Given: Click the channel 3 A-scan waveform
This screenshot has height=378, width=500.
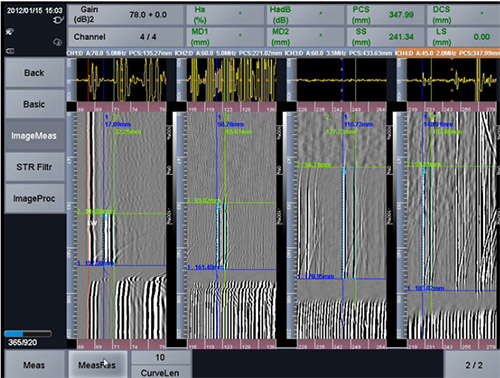Looking at the screenshot, I should click(x=342, y=80).
